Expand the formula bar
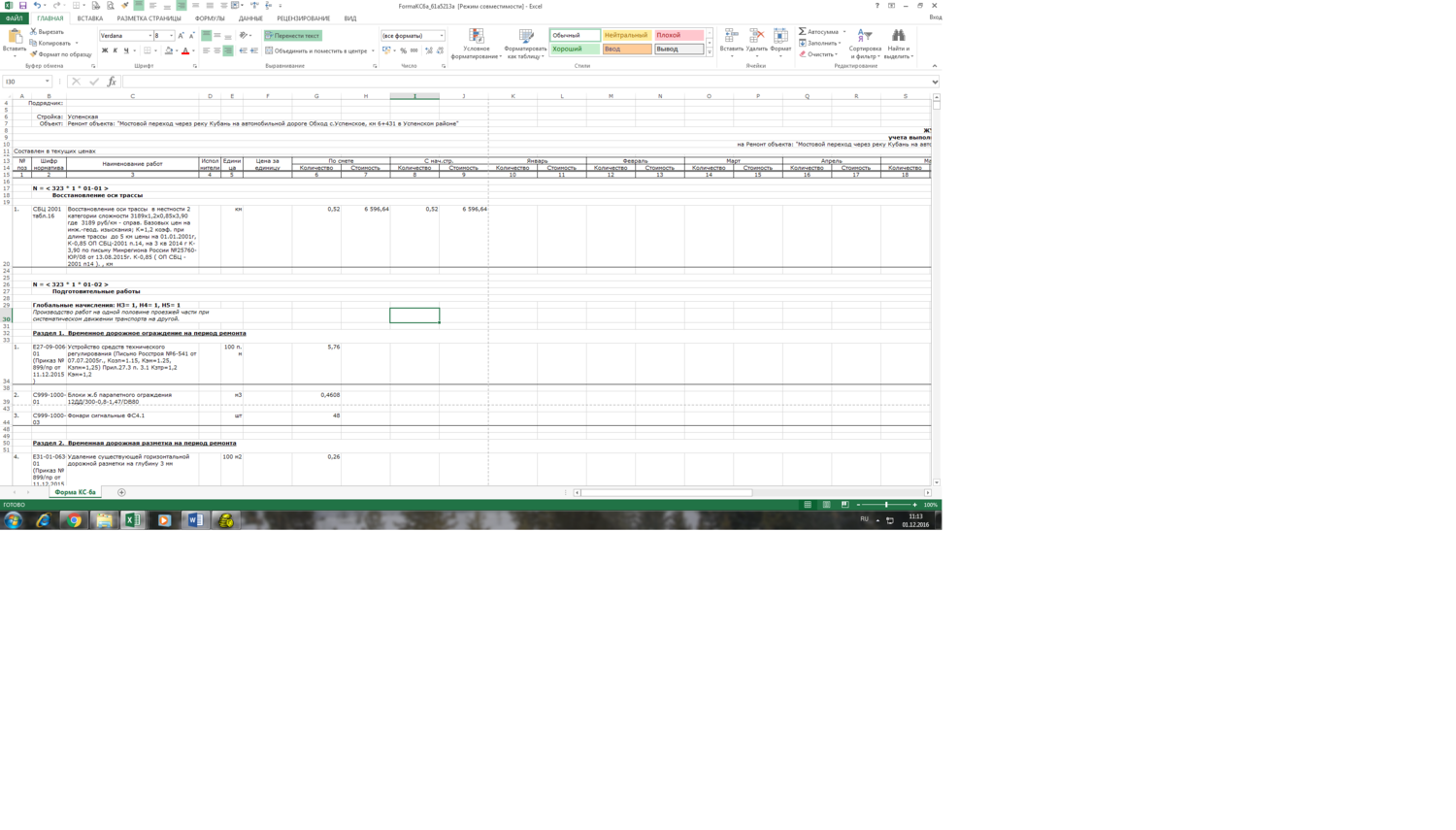 pyautogui.click(x=935, y=82)
